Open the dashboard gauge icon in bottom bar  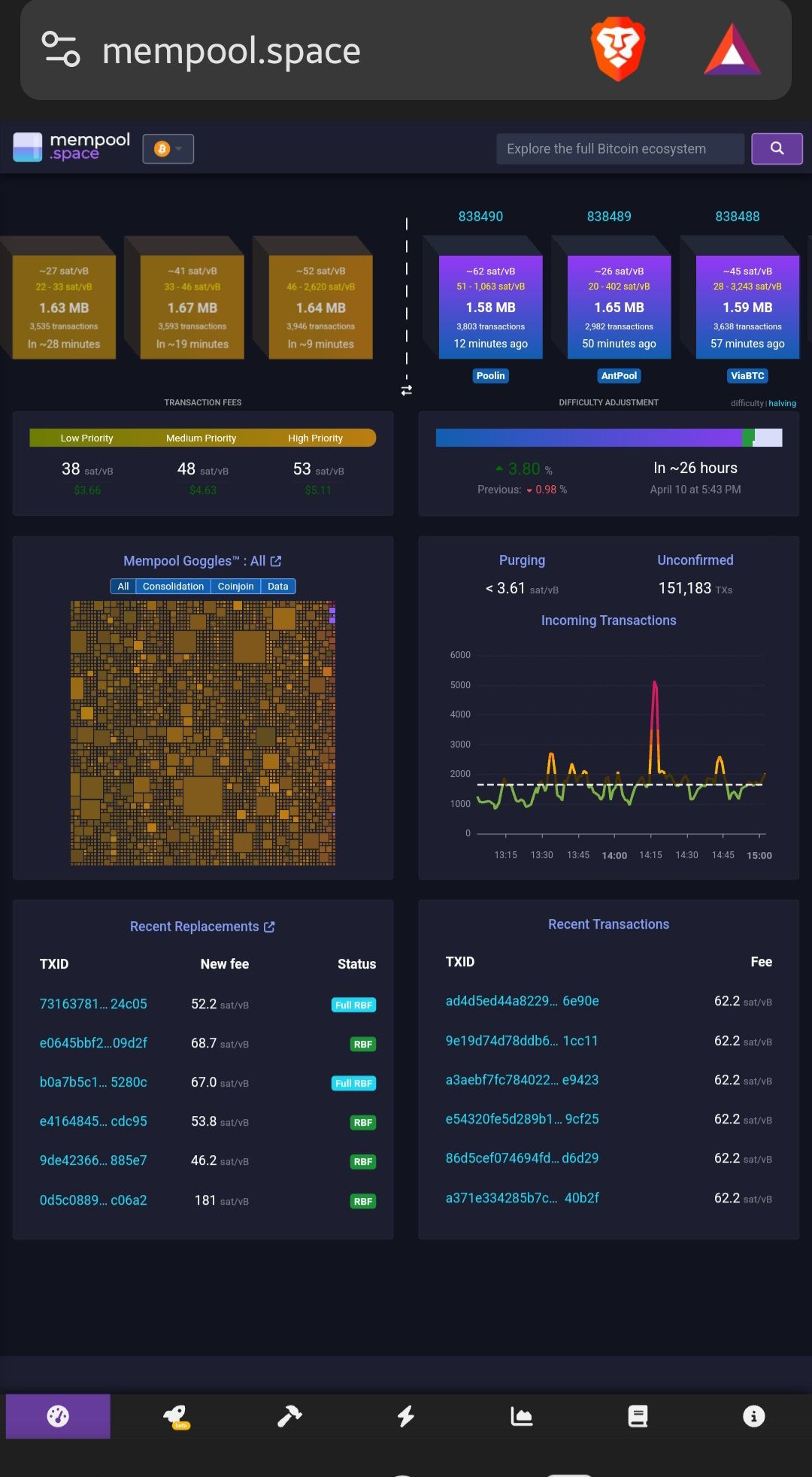(x=58, y=1416)
